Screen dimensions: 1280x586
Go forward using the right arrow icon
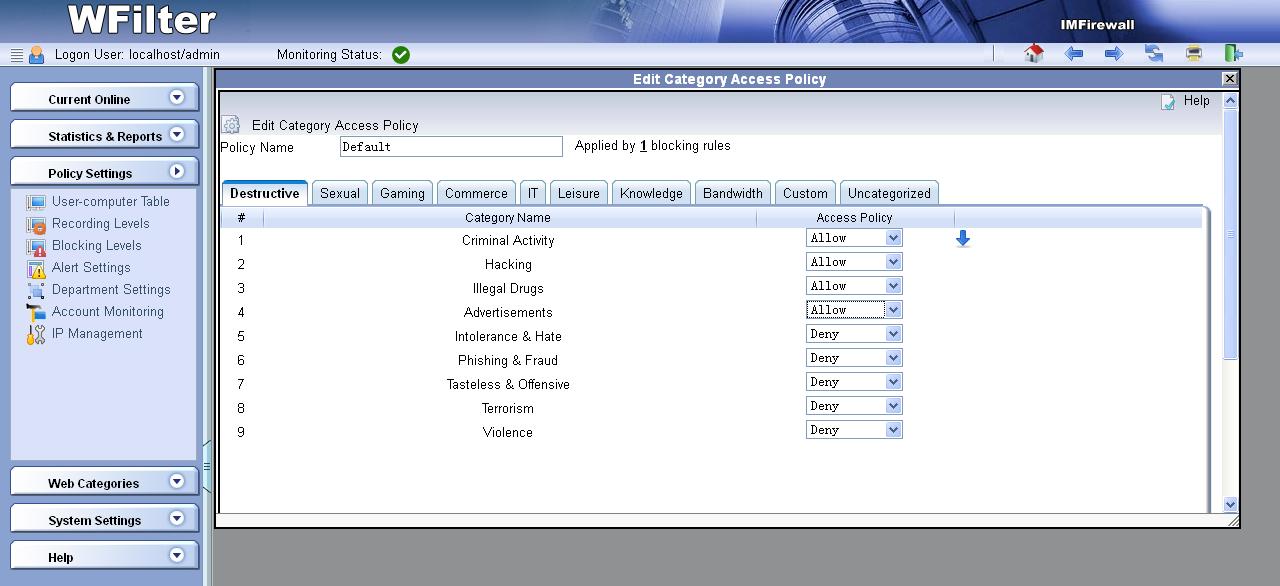[x=1114, y=54]
